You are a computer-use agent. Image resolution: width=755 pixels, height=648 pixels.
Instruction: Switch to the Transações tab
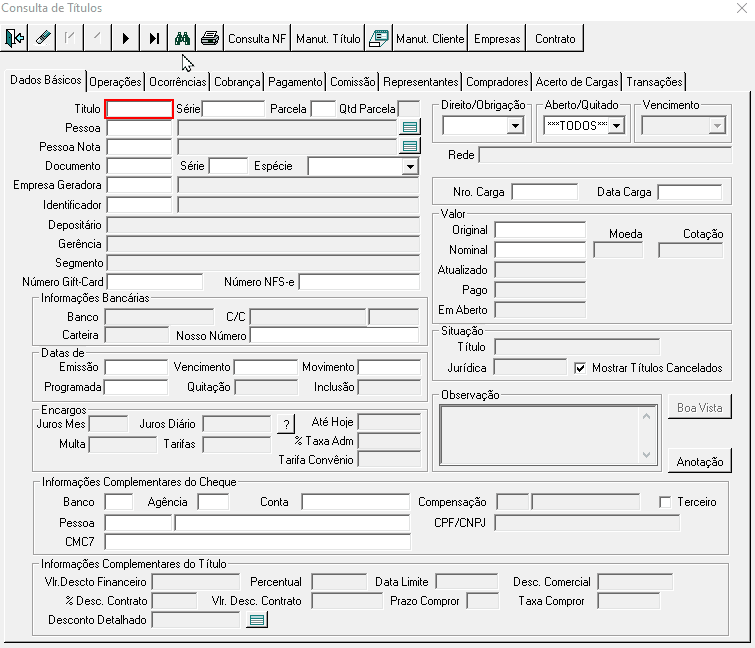(x=654, y=82)
